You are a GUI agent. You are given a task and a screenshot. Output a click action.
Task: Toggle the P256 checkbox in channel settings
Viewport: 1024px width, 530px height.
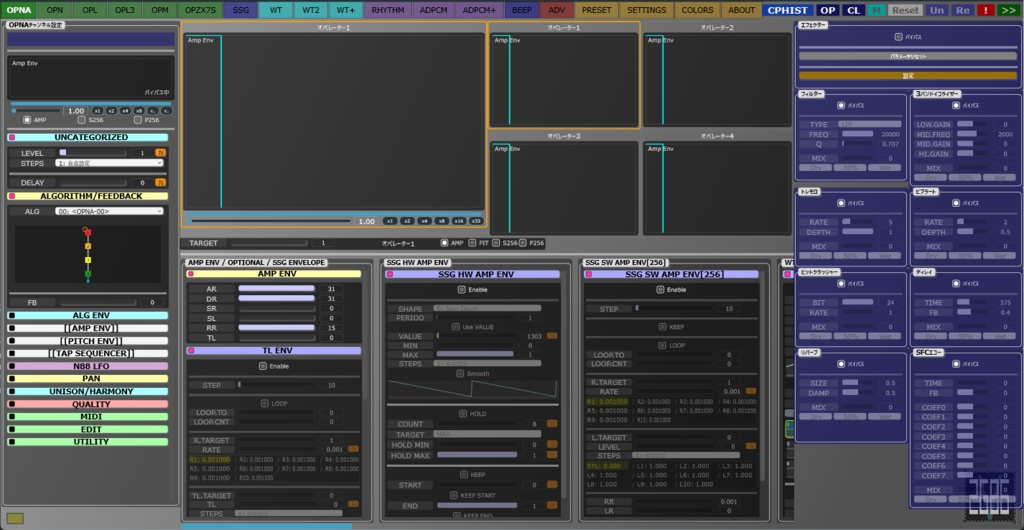(x=137, y=120)
